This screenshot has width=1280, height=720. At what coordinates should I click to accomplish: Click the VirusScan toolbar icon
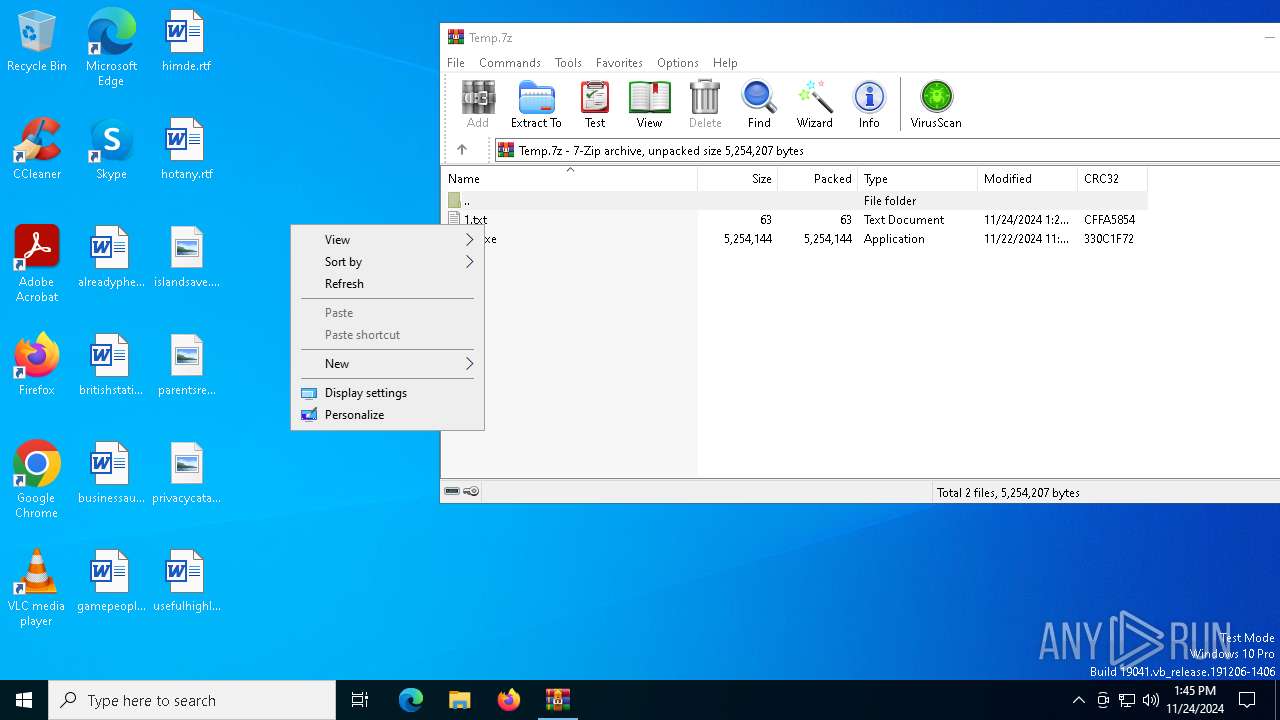tap(936, 105)
